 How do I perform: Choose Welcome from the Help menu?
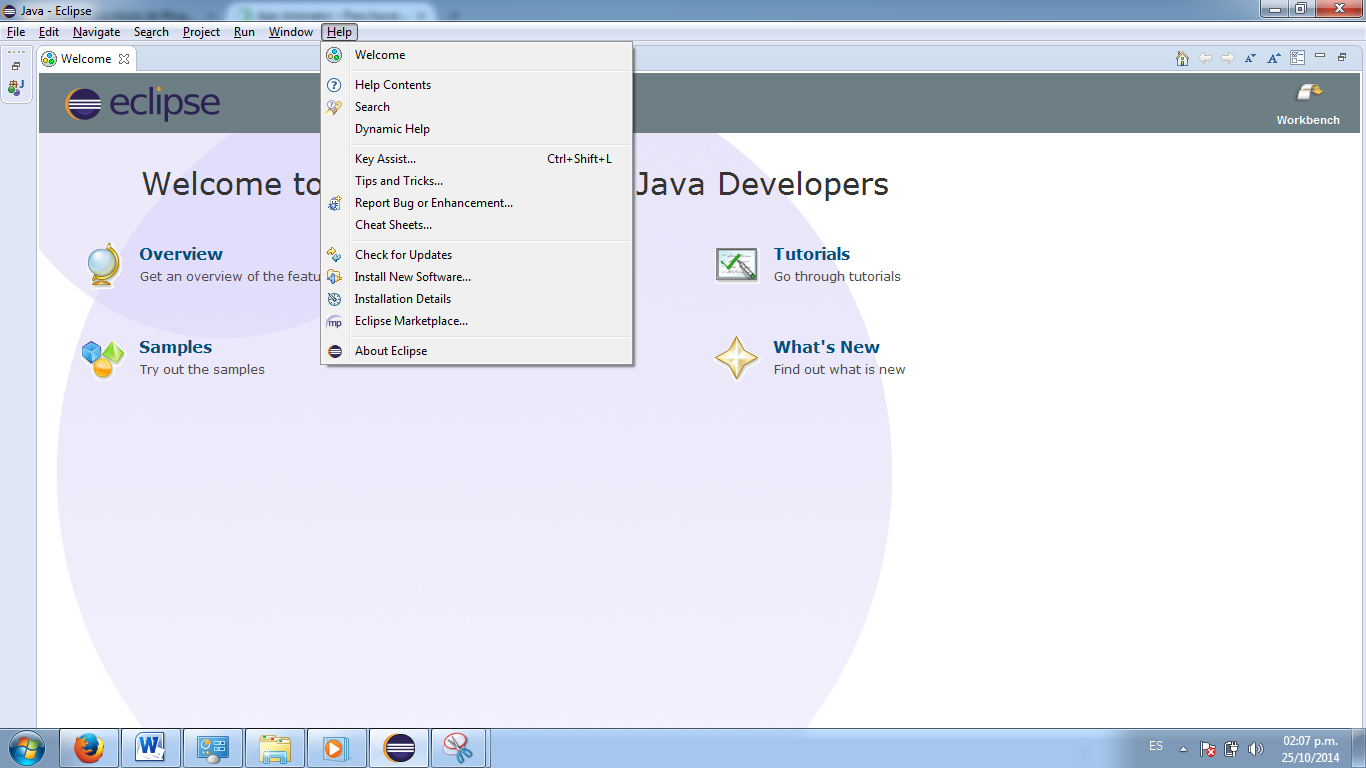point(477,55)
